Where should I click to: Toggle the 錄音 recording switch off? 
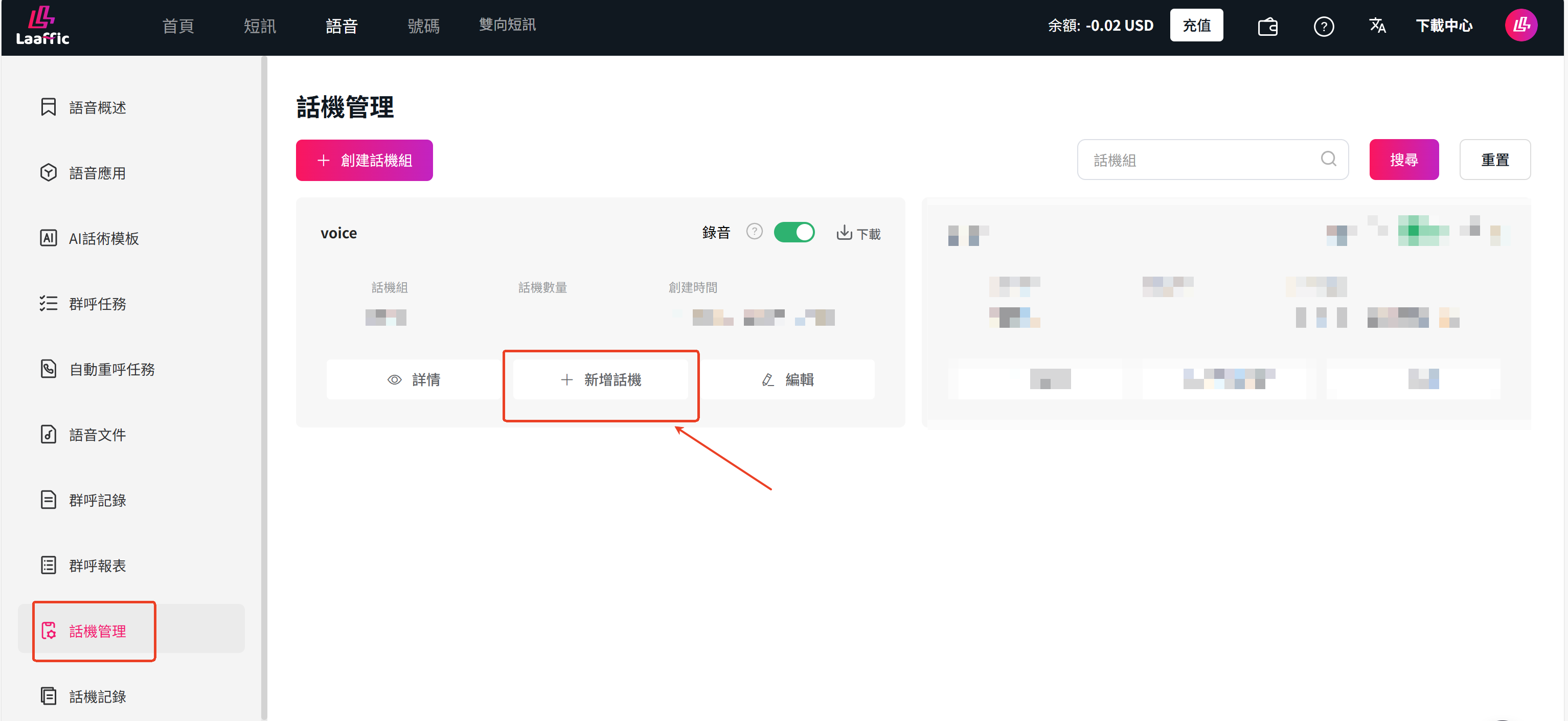tap(794, 232)
